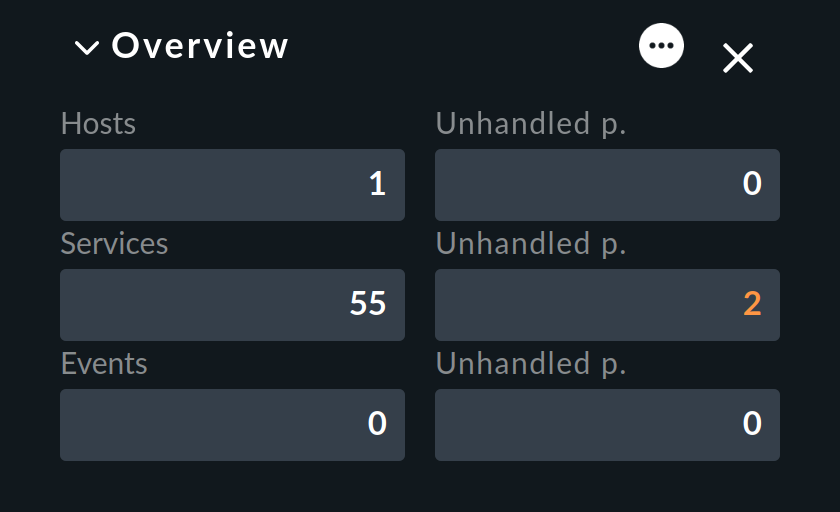Click the Hosts label
The width and height of the screenshot is (840, 512).
pyautogui.click(x=99, y=124)
